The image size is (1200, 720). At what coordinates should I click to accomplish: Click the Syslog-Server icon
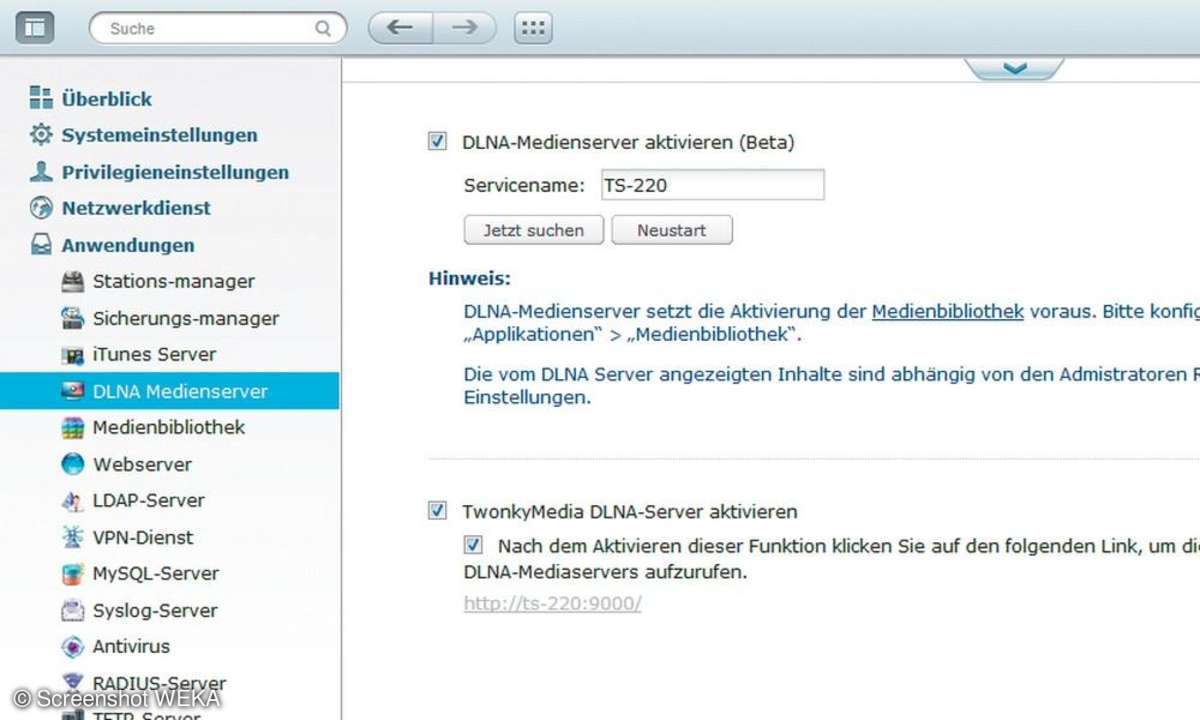click(72, 610)
